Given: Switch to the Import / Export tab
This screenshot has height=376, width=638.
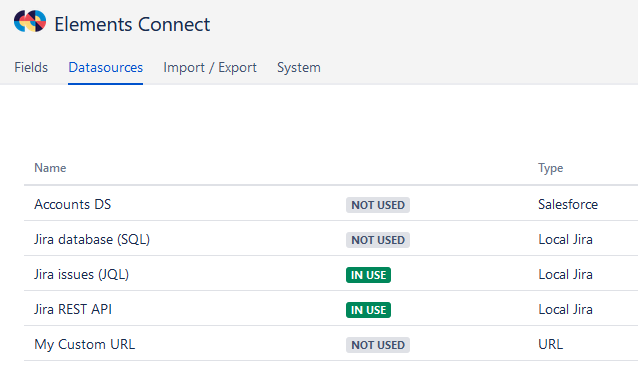Looking at the screenshot, I should 210,68.
